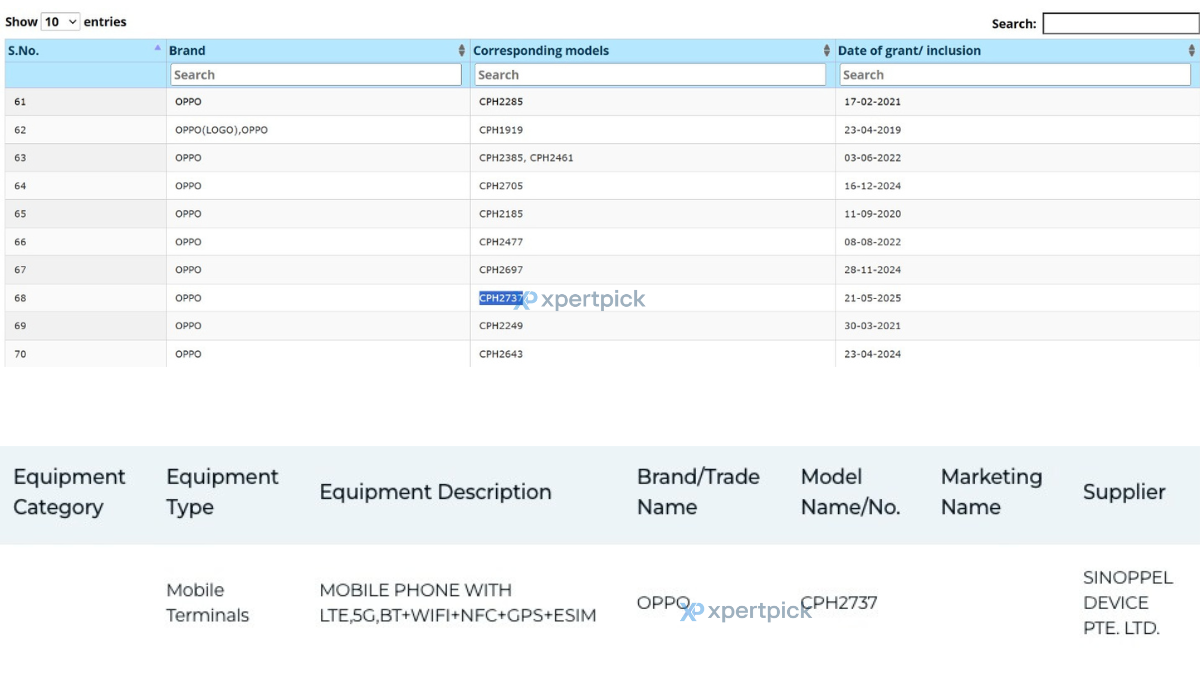Select CPH2737 under Model Name/No.
The height and width of the screenshot is (680, 1200).
point(839,603)
